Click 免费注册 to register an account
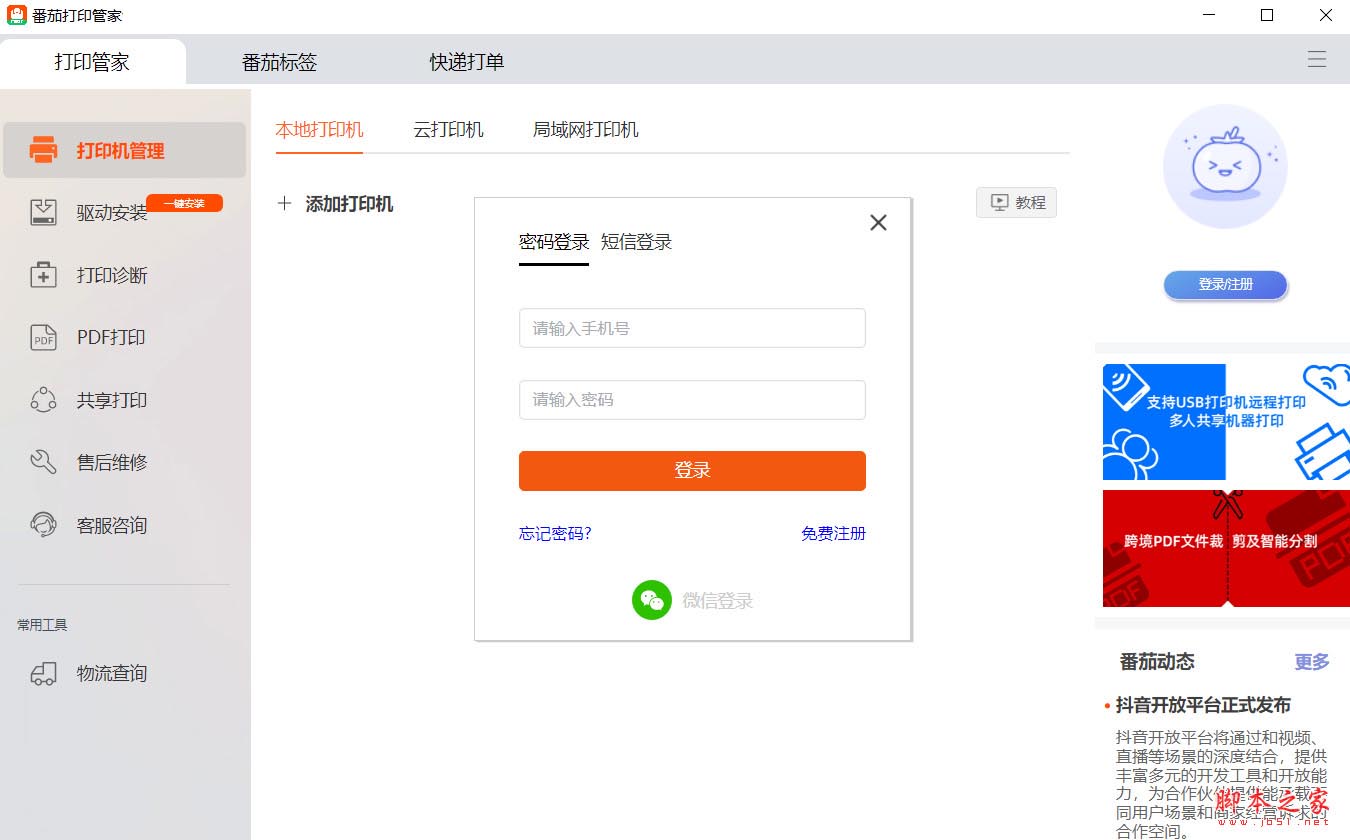 [833, 533]
